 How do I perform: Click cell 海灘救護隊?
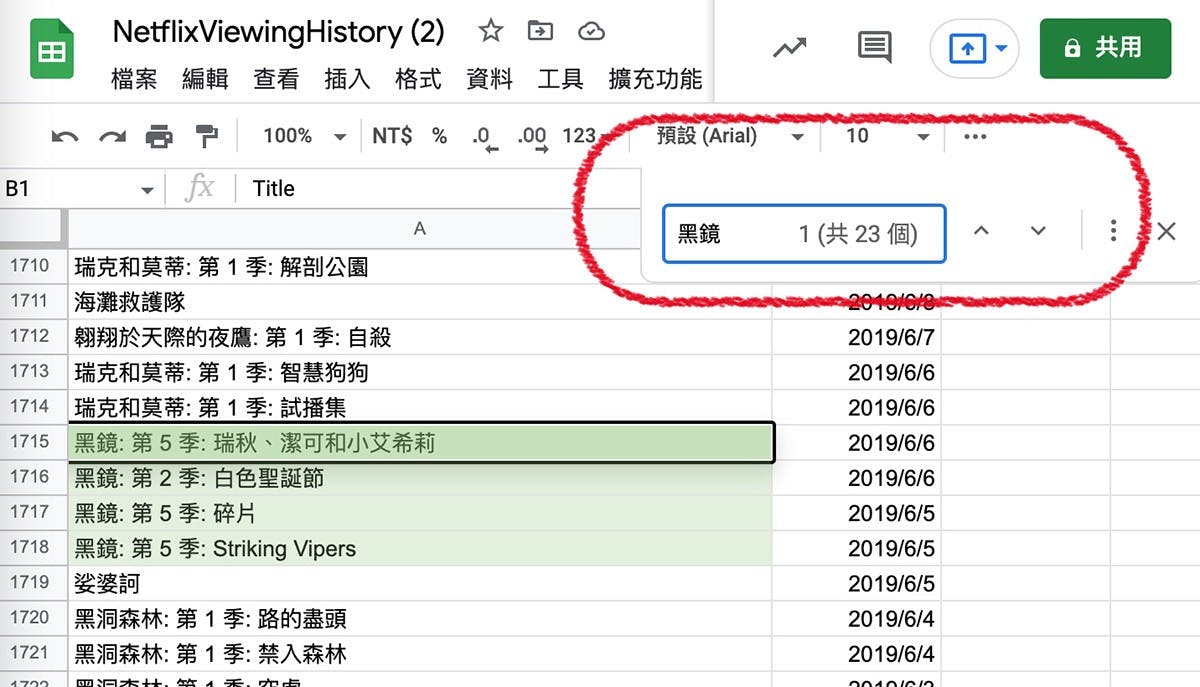420,302
